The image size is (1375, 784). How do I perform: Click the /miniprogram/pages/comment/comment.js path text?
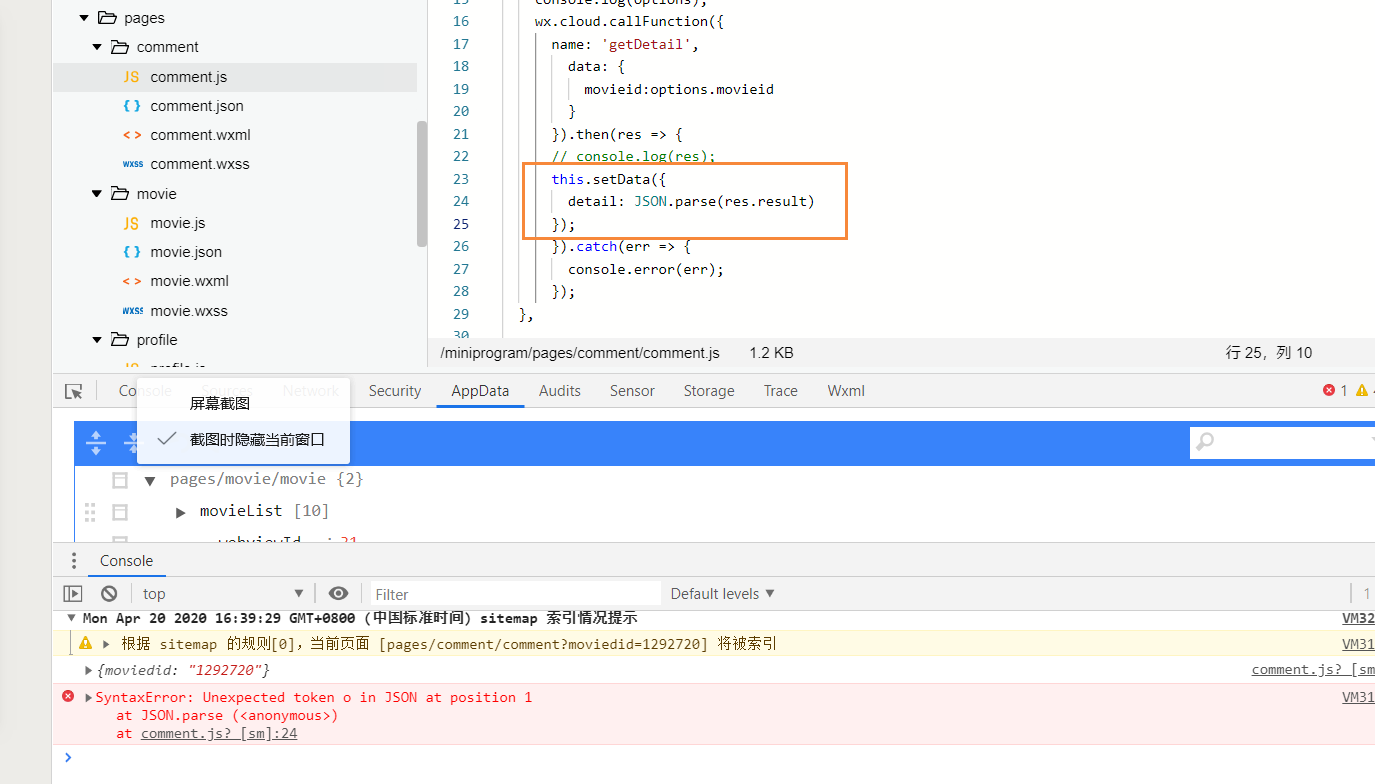(x=579, y=353)
